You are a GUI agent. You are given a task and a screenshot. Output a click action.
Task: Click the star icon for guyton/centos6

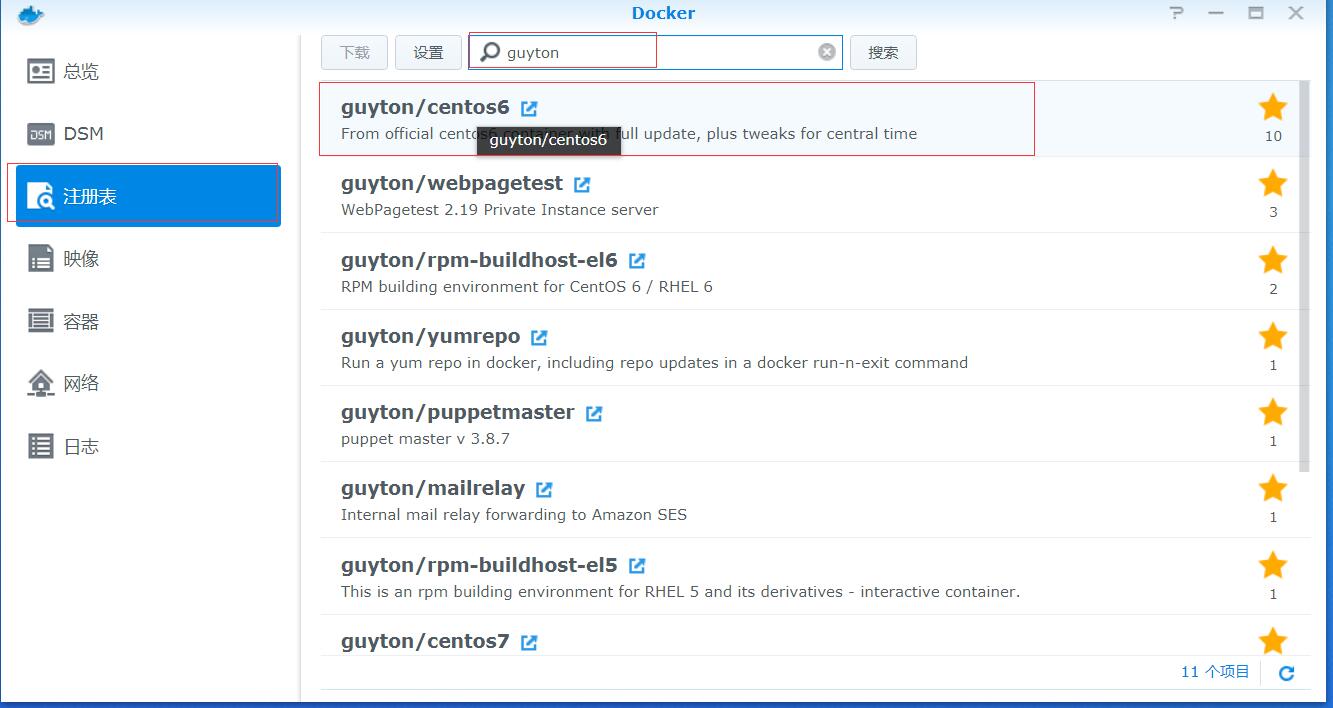click(1273, 107)
